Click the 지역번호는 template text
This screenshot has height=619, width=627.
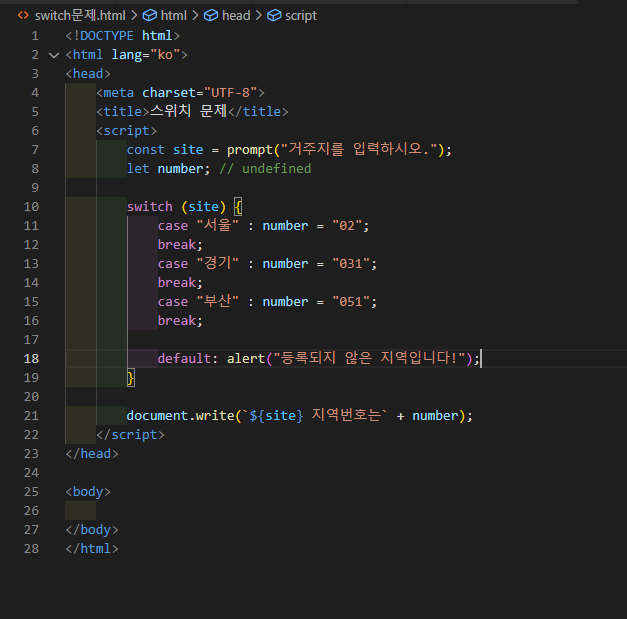tap(346, 415)
